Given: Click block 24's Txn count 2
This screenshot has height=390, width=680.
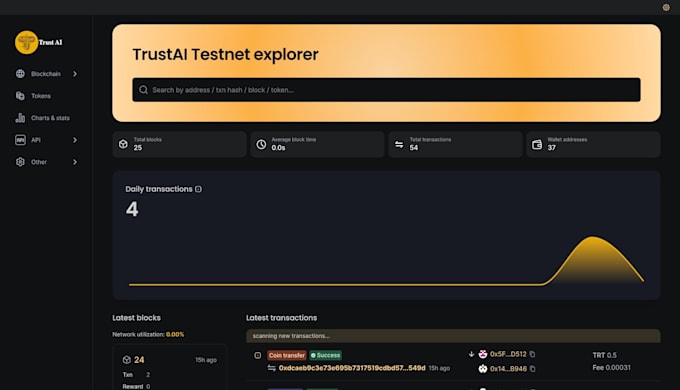Looking at the screenshot, I should pos(148,374).
